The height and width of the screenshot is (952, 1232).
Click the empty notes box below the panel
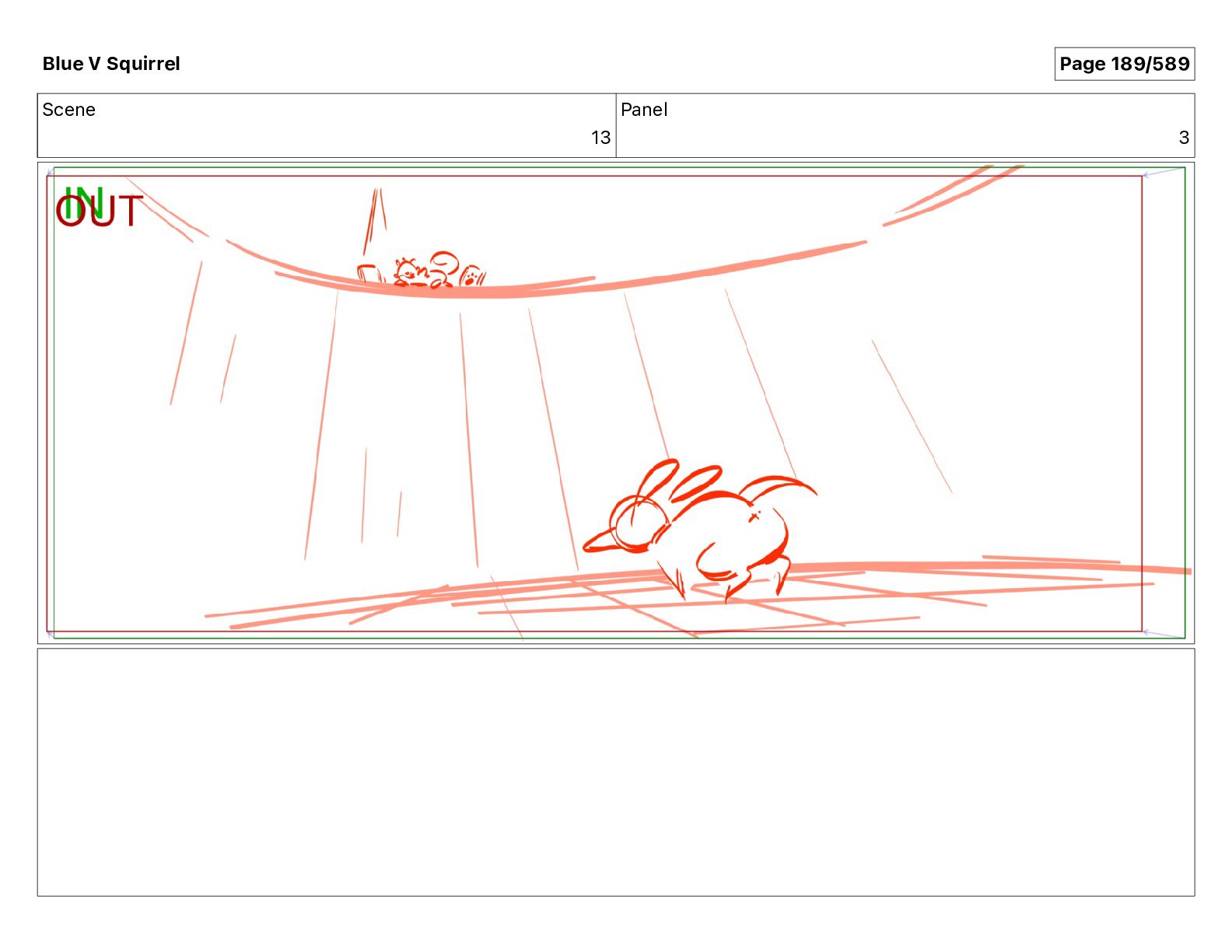coord(616,772)
